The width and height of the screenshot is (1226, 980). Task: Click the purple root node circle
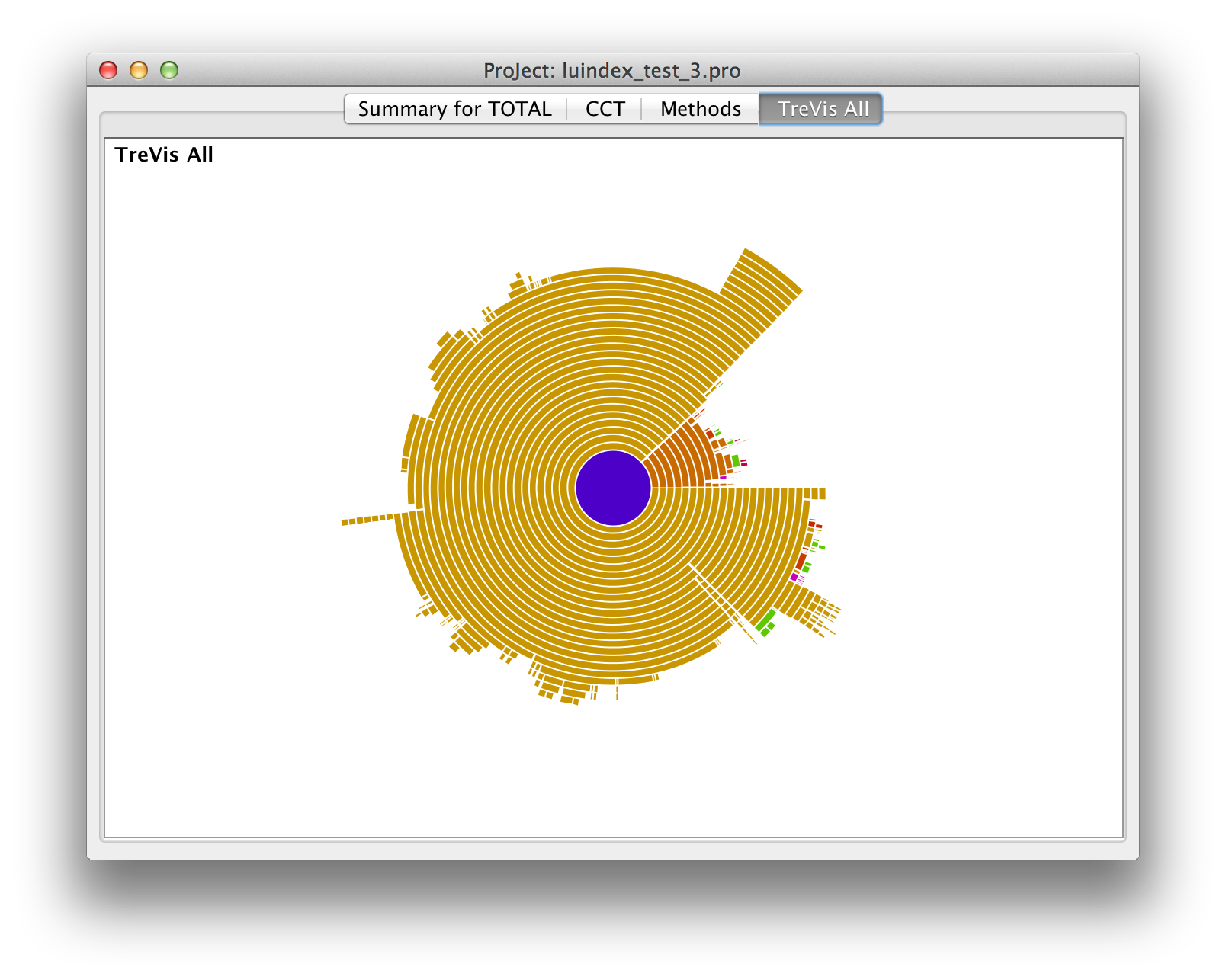point(613,488)
